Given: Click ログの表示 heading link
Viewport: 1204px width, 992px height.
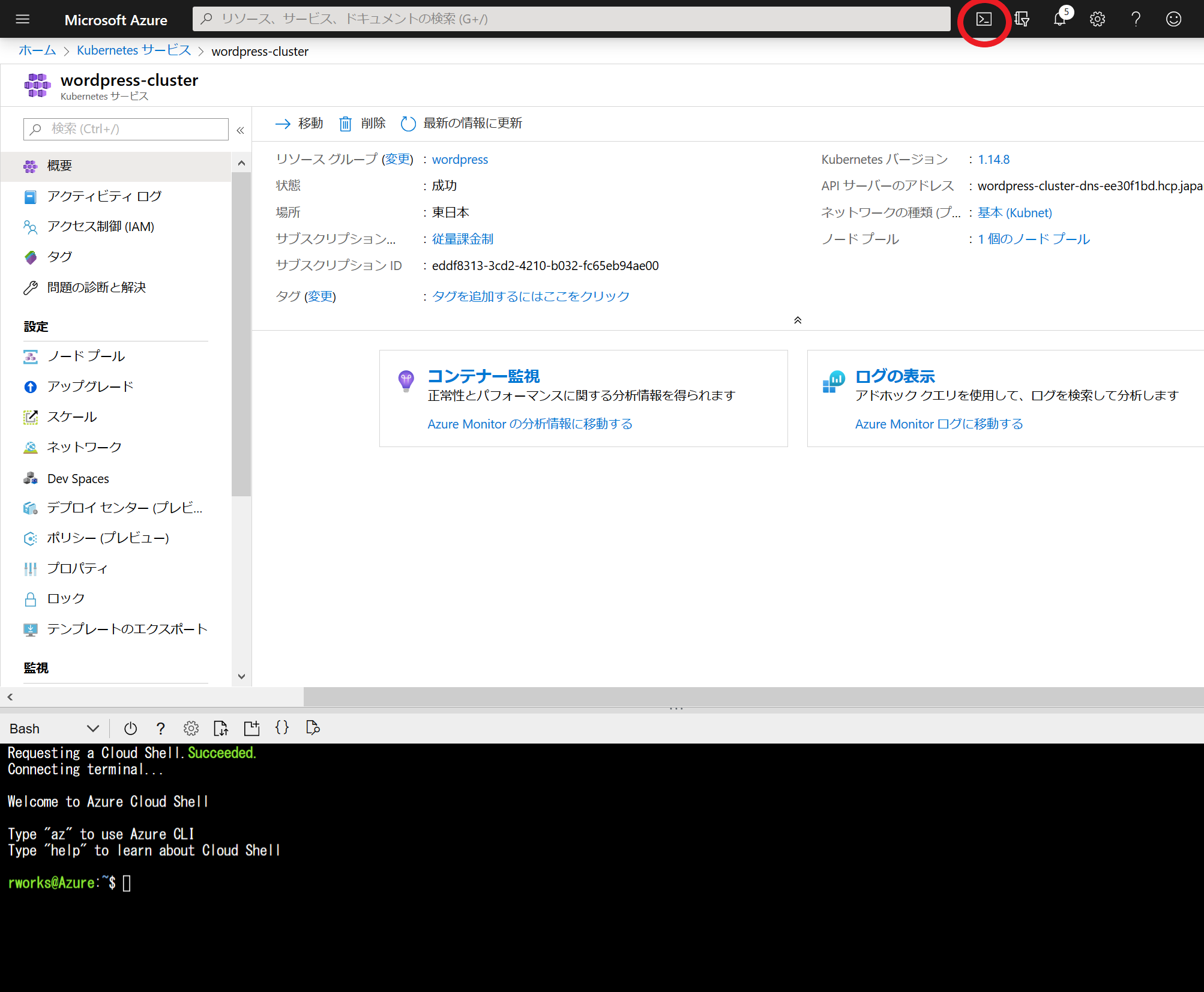Looking at the screenshot, I should click(895, 376).
